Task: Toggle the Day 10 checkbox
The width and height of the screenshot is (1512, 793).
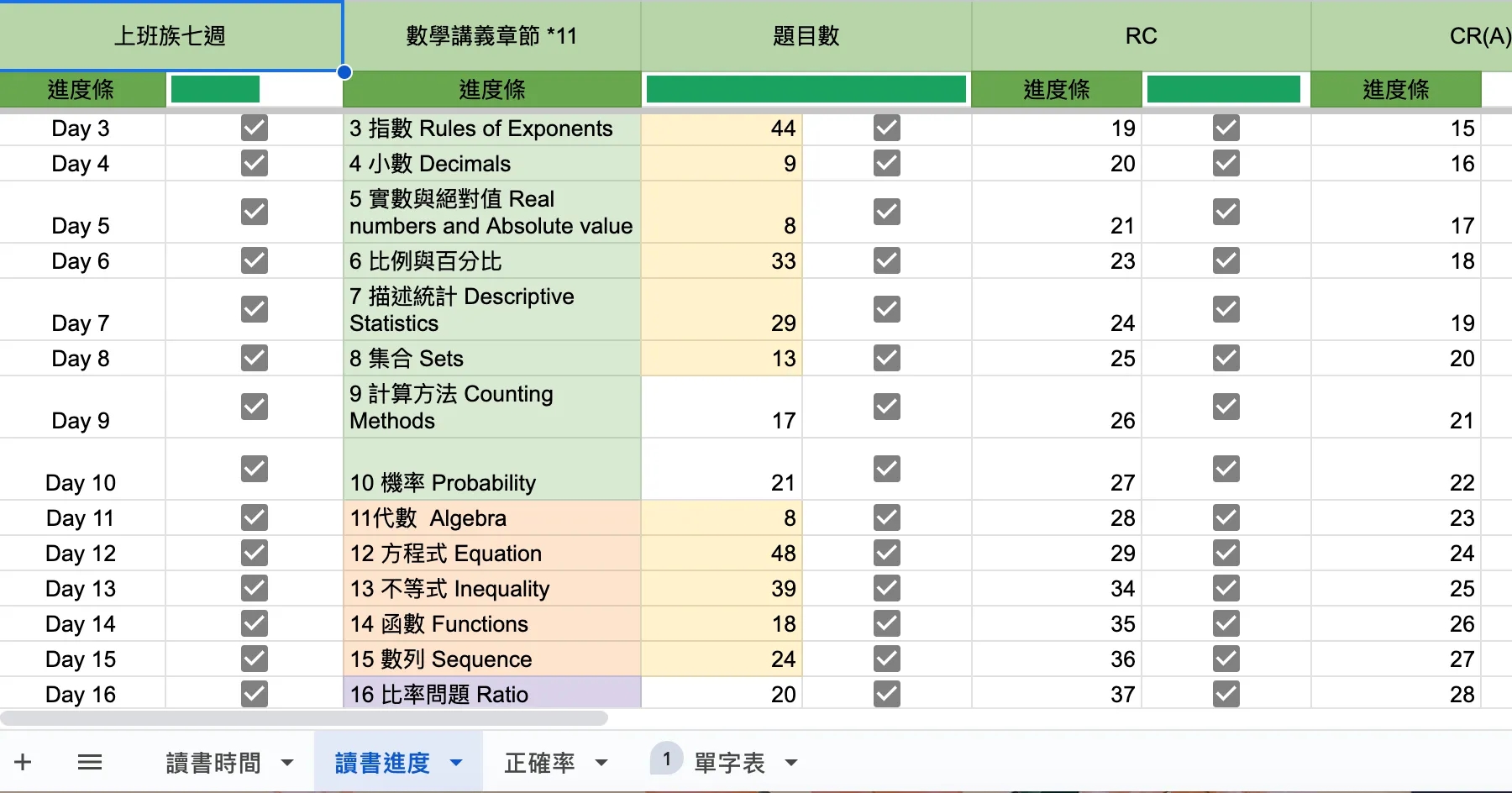Action: 254,469
